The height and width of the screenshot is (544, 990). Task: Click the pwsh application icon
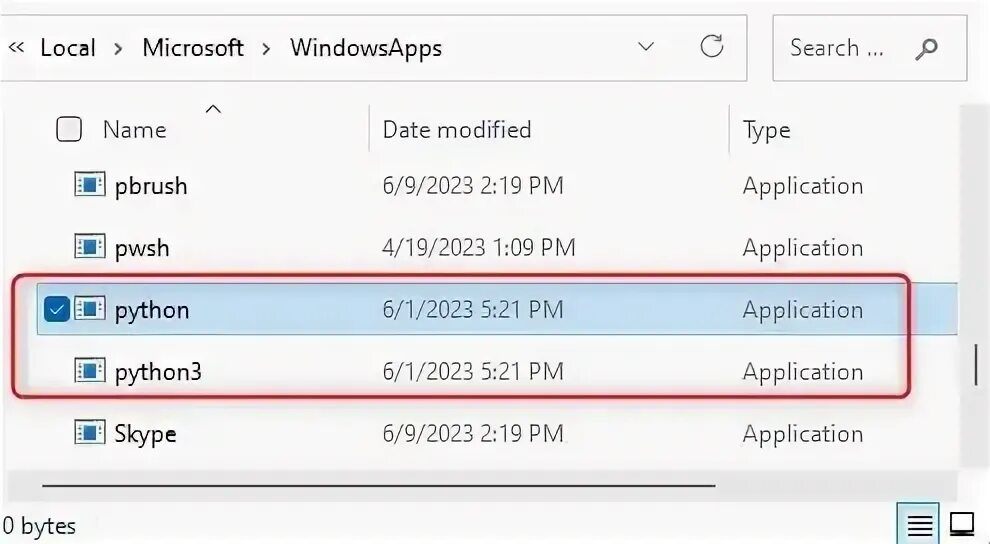pos(90,247)
